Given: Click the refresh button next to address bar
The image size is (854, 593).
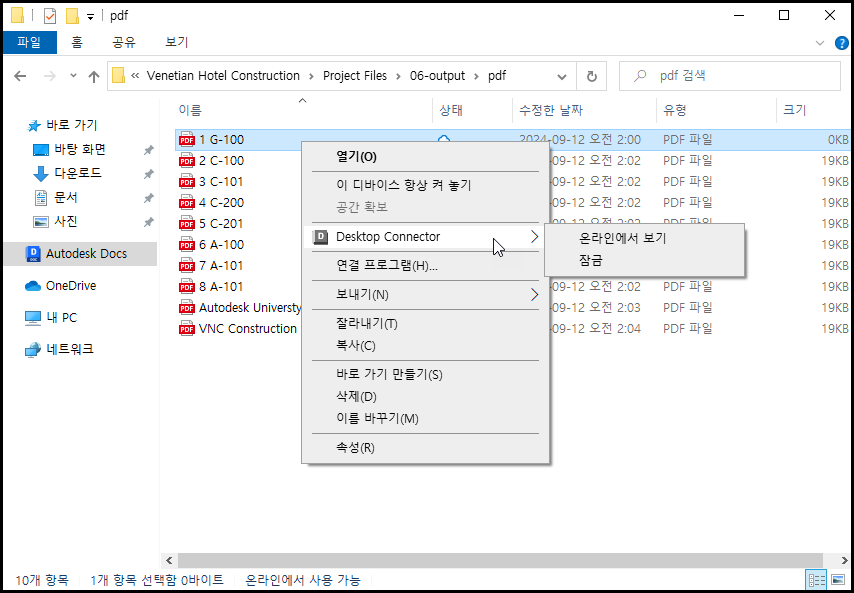Looking at the screenshot, I should [593, 75].
